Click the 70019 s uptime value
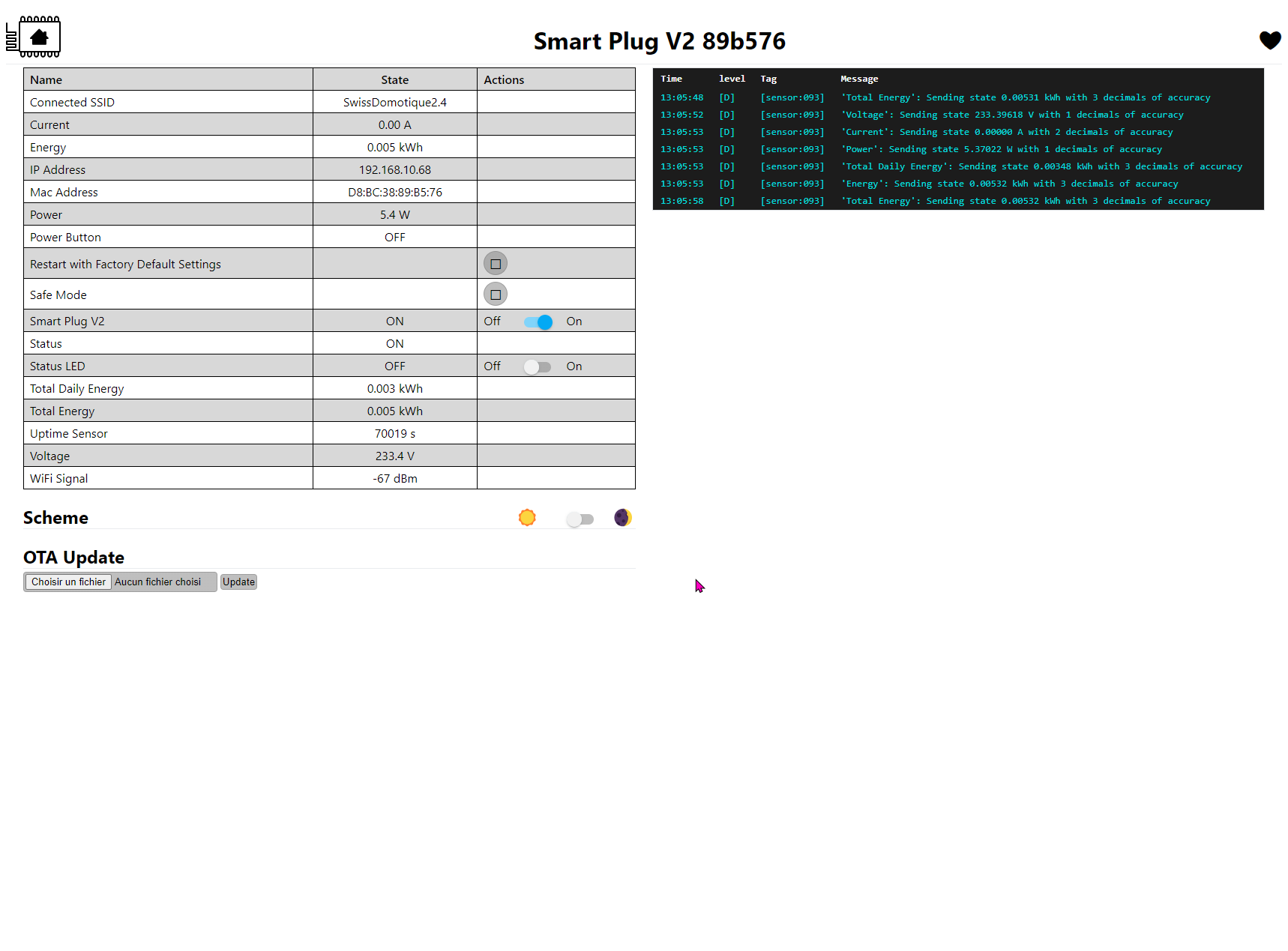 pyautogui.click(x=395, y=434)
